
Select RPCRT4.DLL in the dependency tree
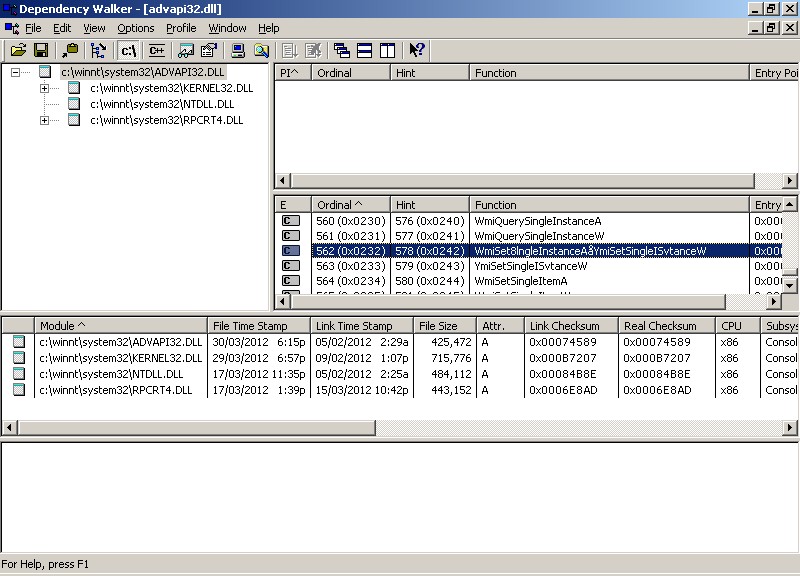pos(166,120)
